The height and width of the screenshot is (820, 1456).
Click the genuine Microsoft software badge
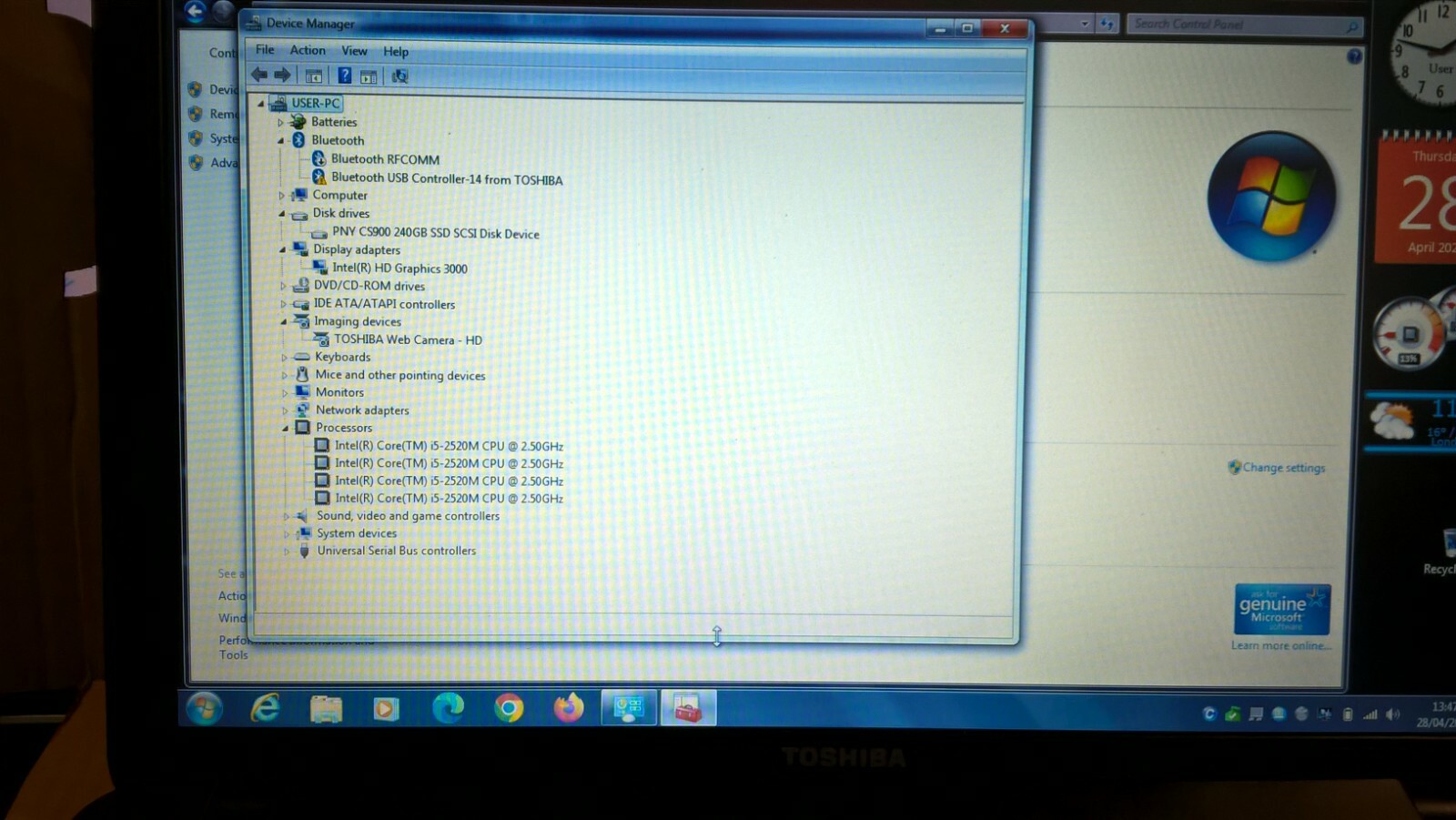point(1282,609)
